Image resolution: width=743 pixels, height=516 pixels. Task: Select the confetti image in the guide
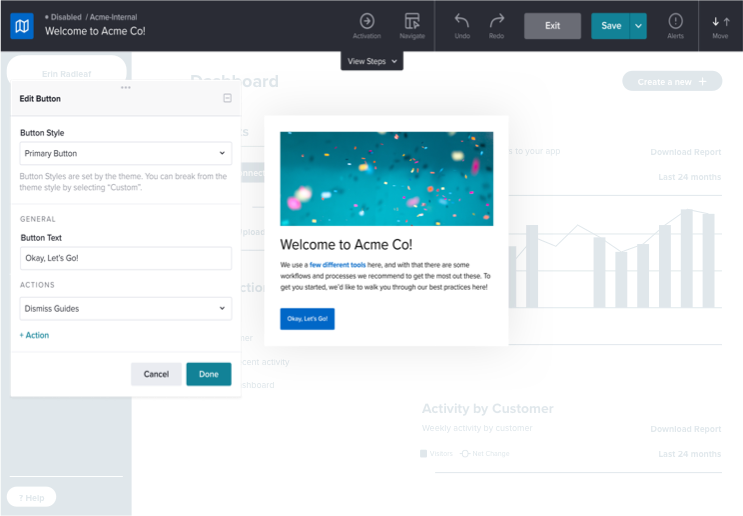coord(386,179)
